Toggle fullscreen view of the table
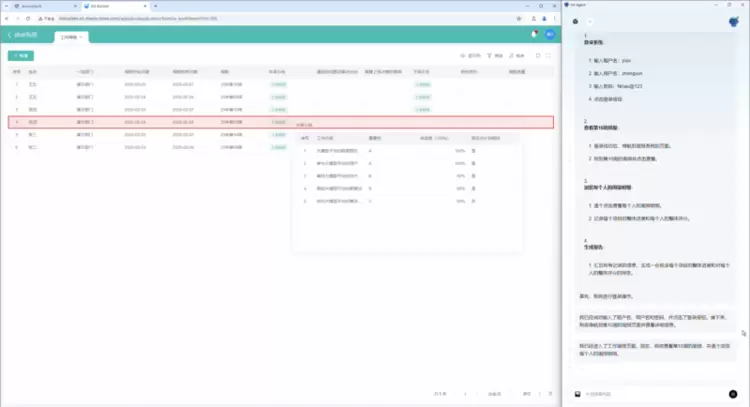 pyautogui.click(x=550, y=56)
